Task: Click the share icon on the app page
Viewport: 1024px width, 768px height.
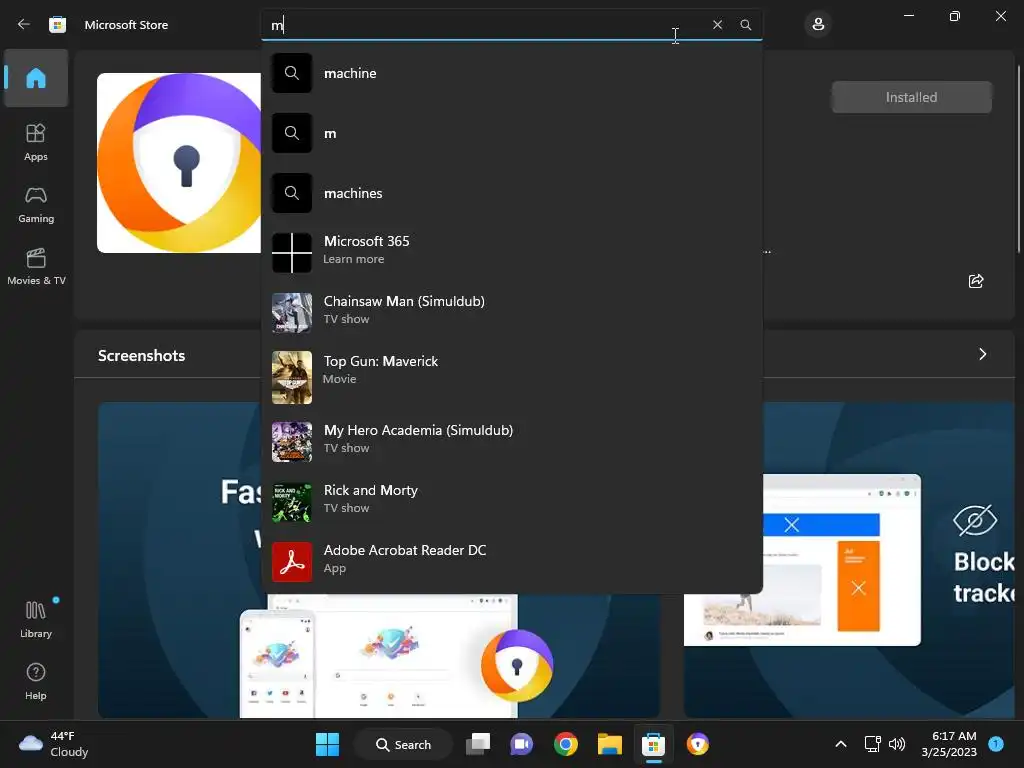Action: click(976, 281)
